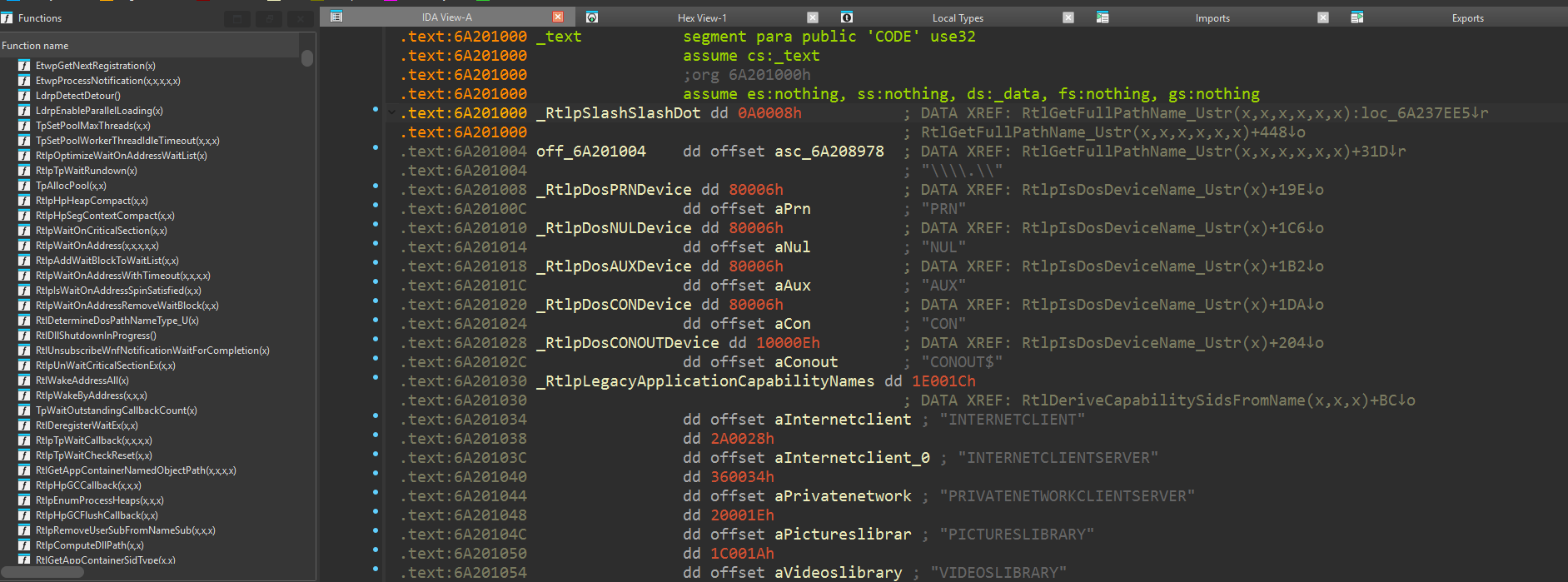Image resolution: width=1568 pixels, height=582 pixels.
Task: Click function icon beside RtlpWakeByAddress(x,x,x)
Action: click(24, 395)
